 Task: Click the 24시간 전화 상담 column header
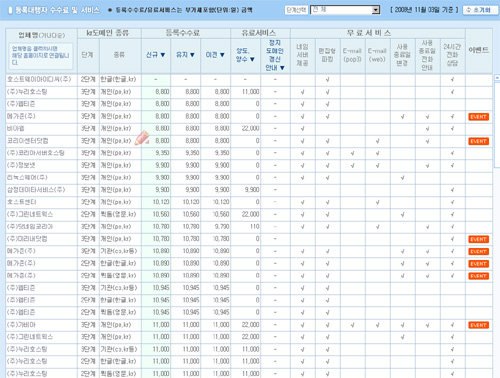[x=452, y=55]
